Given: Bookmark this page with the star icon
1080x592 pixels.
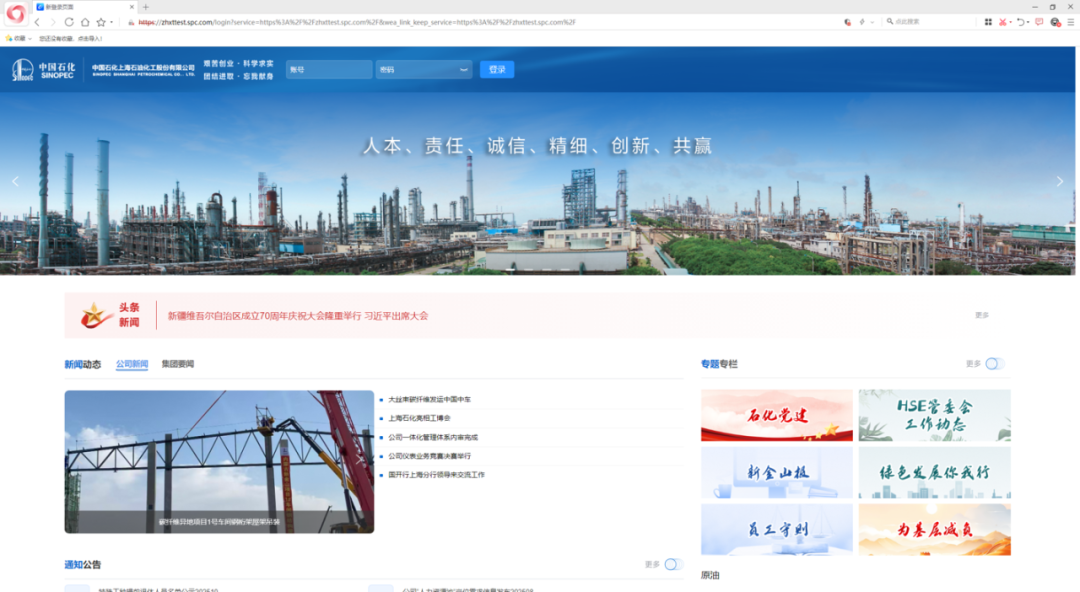Looking at the screenshot, I should click(x=100, y=22).
